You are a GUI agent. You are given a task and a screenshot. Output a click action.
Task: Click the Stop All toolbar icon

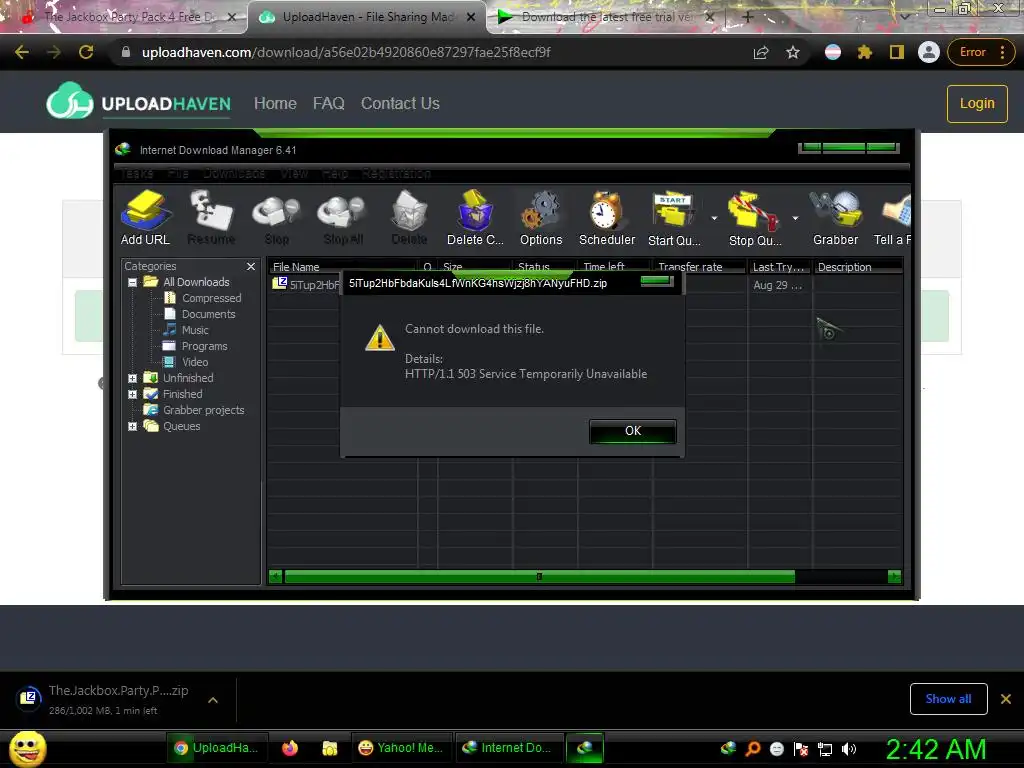click(343, 217)
